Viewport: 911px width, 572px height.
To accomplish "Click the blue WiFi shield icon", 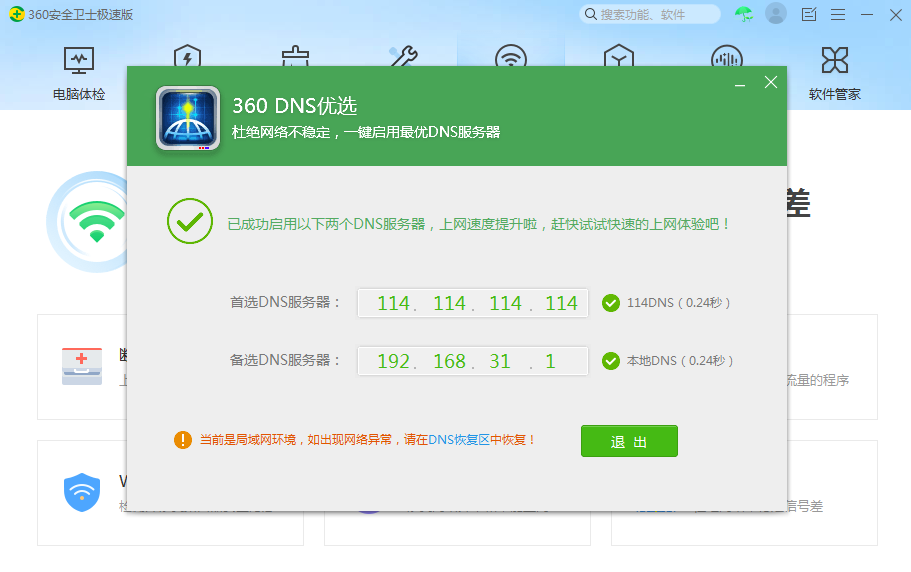I will (82, 492).
